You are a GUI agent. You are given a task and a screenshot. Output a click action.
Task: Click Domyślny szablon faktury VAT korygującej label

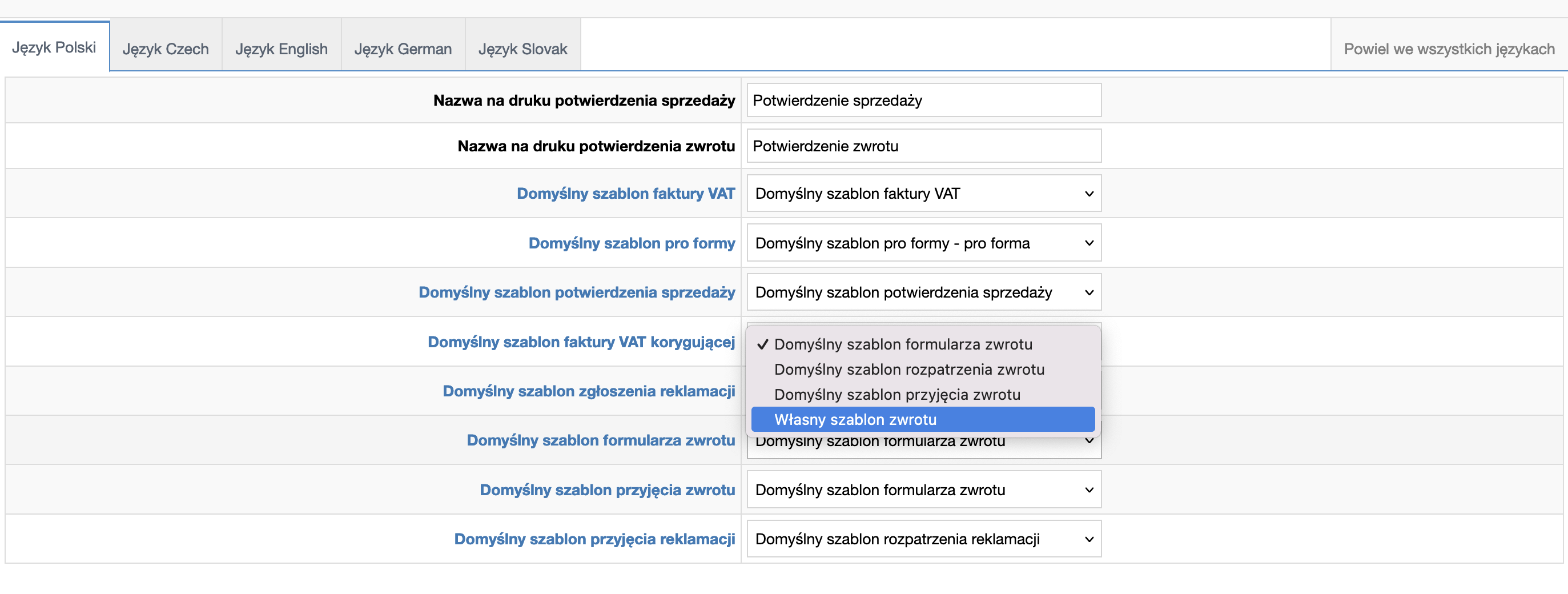pos(581,342)
